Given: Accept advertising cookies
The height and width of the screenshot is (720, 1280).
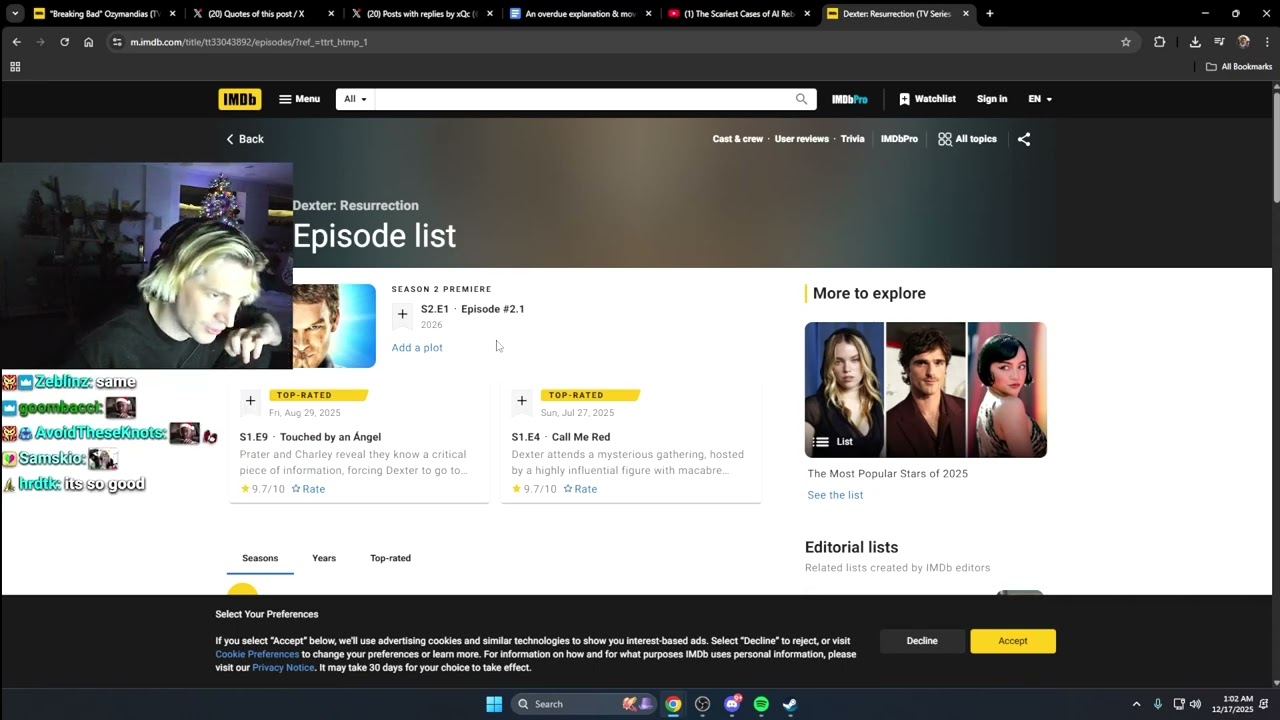Looking at the screenshot, I should (1013, 641).
